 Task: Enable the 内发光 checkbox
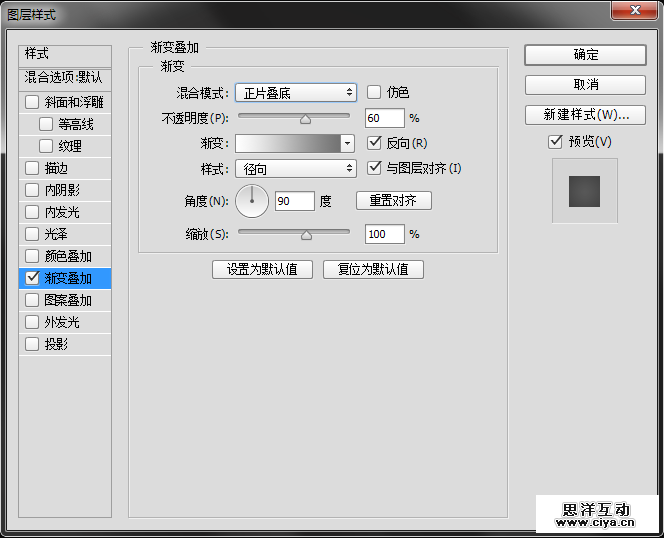click(32, 212)
